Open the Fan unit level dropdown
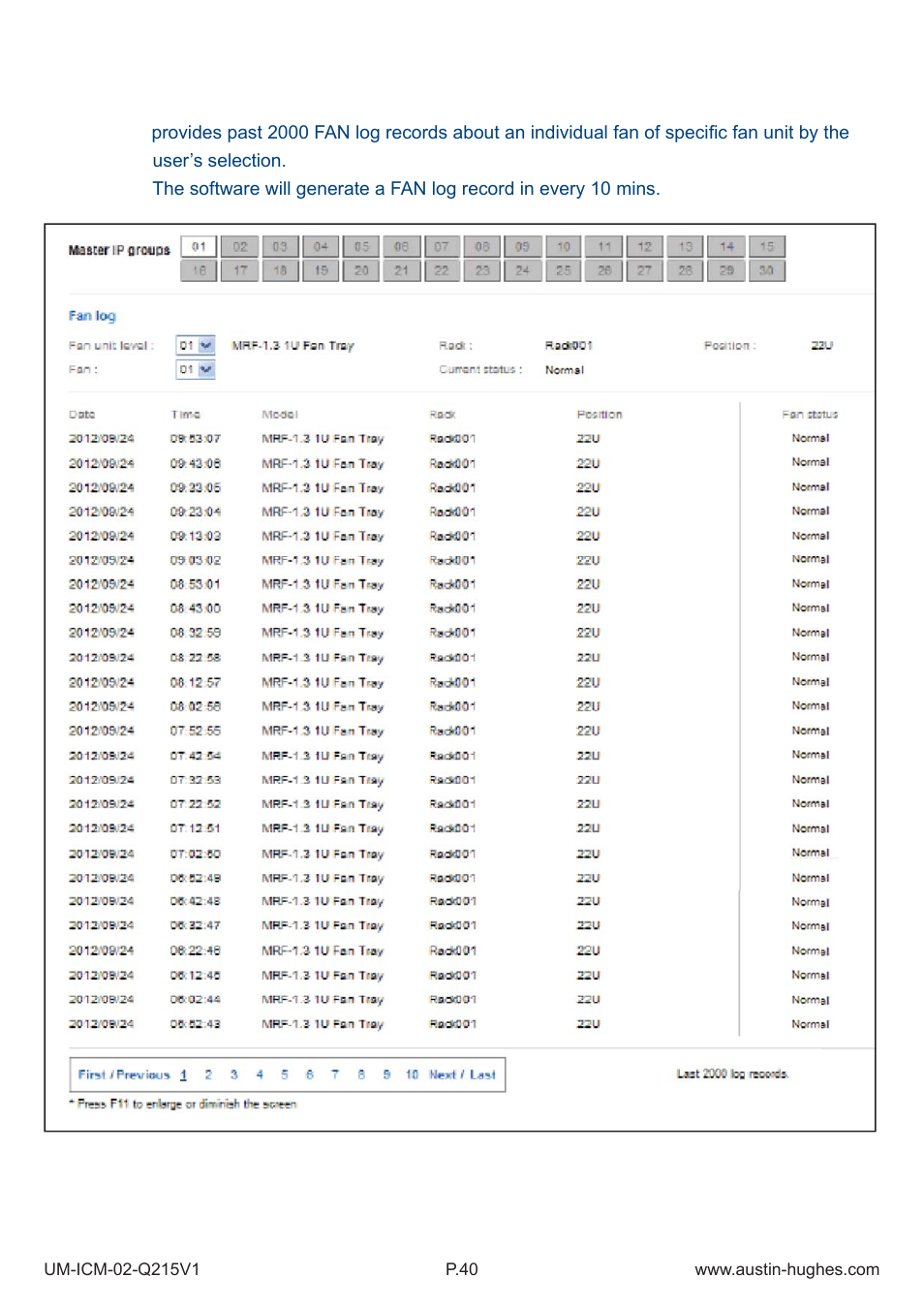The height and width of the screenshot is (1308, 924). point(196,346)
